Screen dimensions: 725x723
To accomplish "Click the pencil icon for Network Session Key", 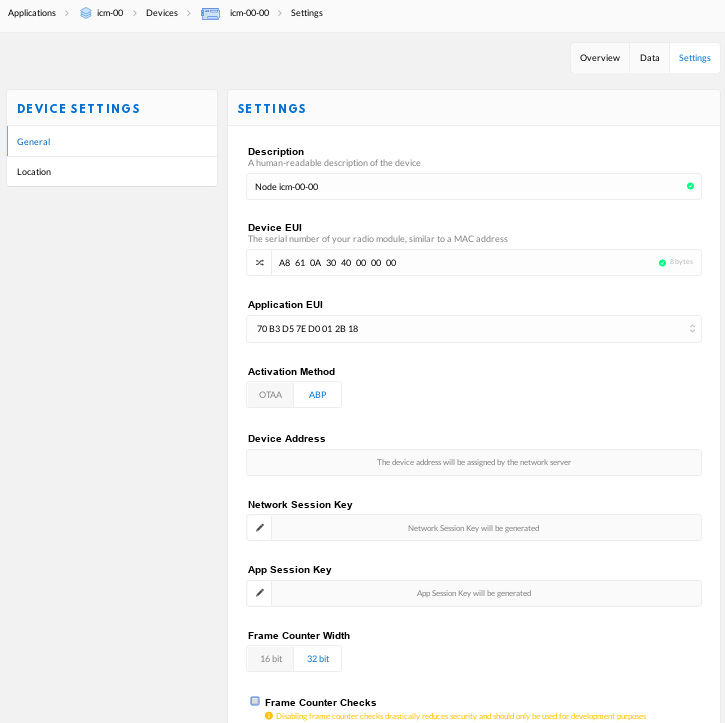I will [259, 528].
